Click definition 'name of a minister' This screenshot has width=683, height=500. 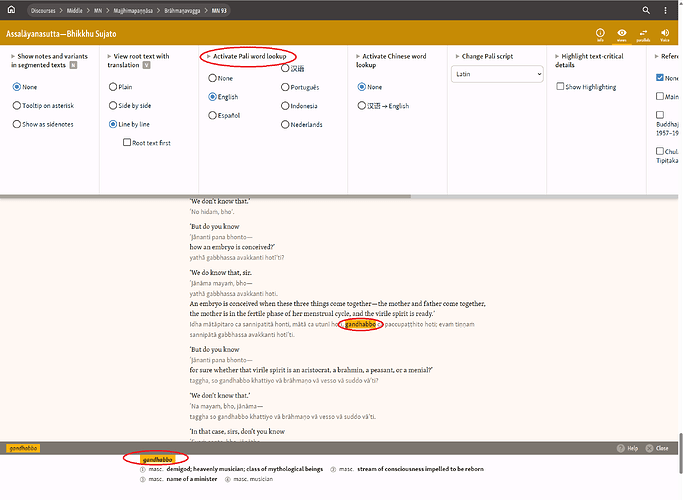coord(192,479)
